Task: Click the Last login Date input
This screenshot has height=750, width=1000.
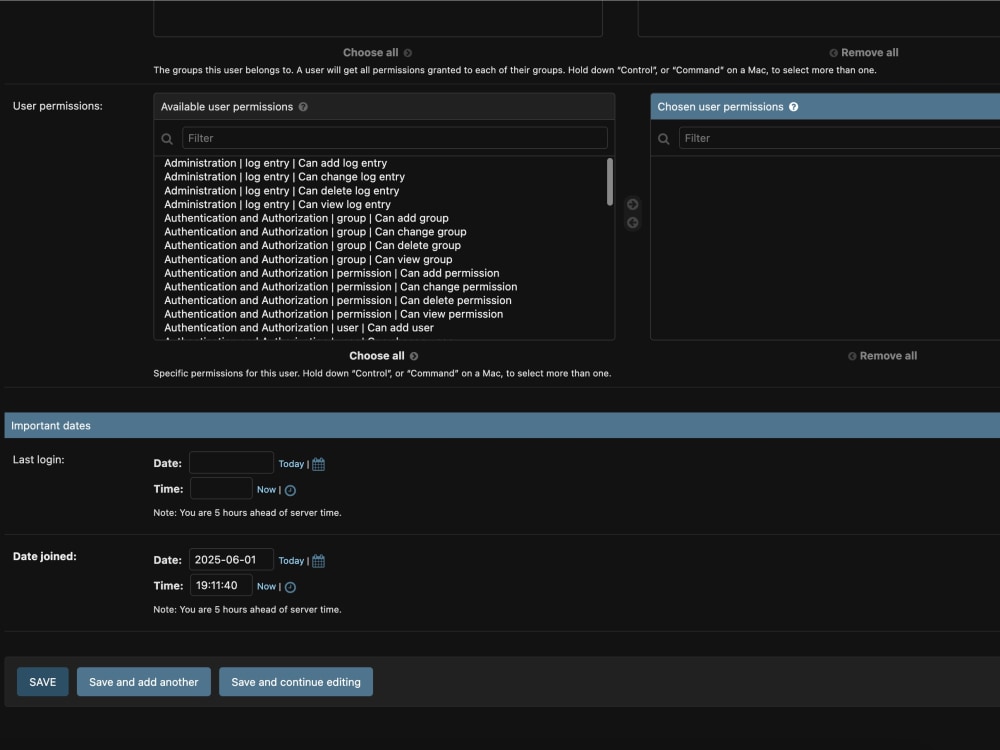Action: click(232, 463)
